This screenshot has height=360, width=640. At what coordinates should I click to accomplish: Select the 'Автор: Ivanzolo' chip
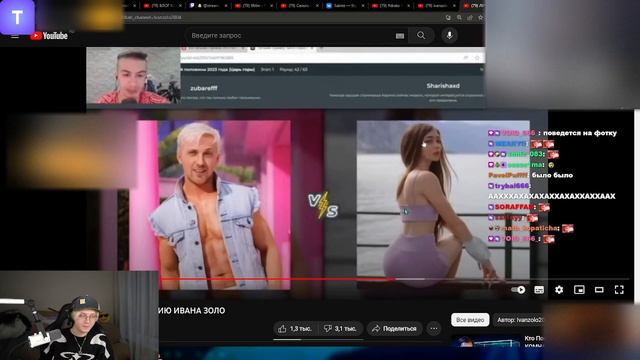519,320
